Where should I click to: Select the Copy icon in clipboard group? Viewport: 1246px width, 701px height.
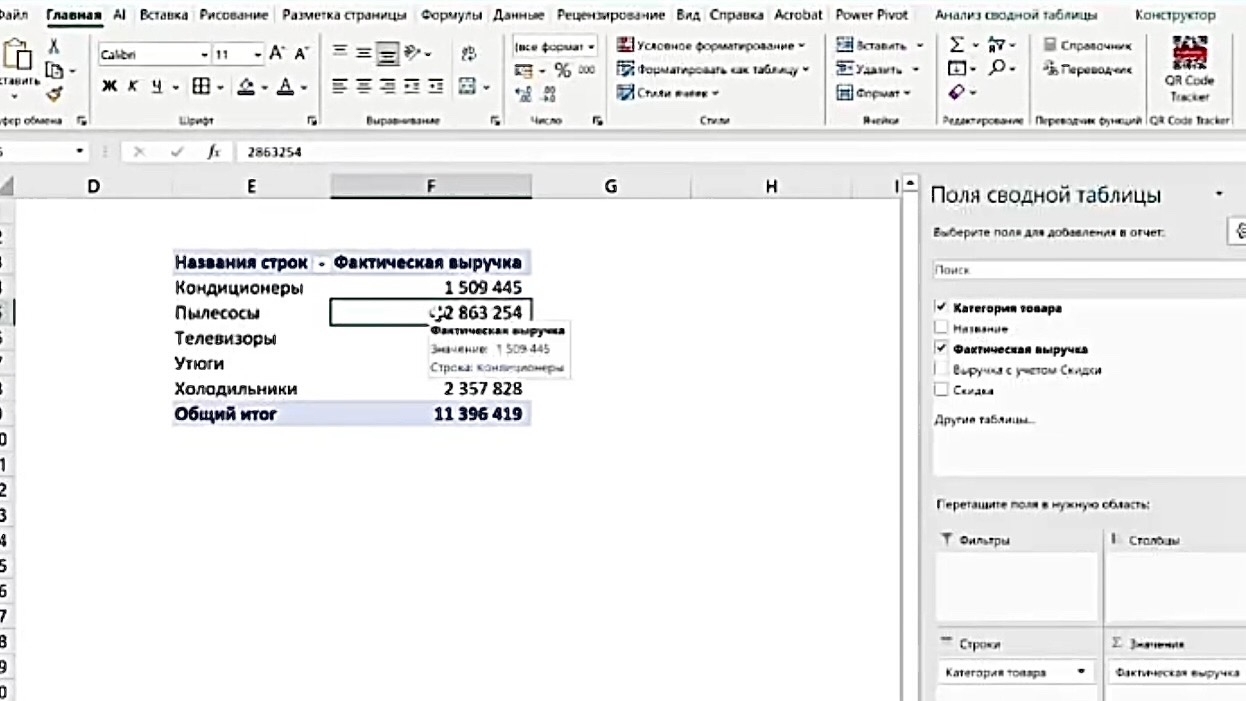pos(54,71)
